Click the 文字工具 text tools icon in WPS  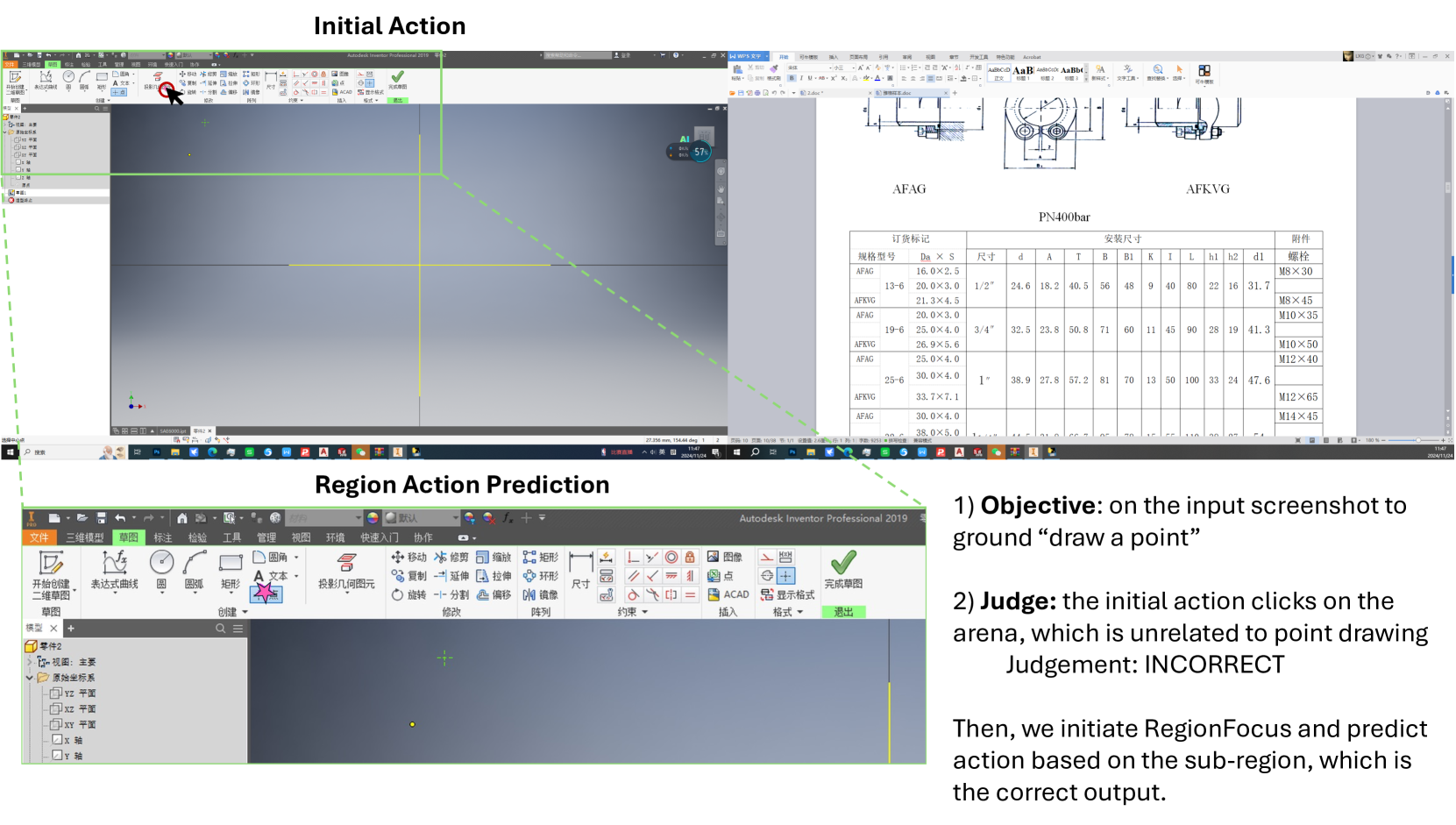click(1128, 72)
